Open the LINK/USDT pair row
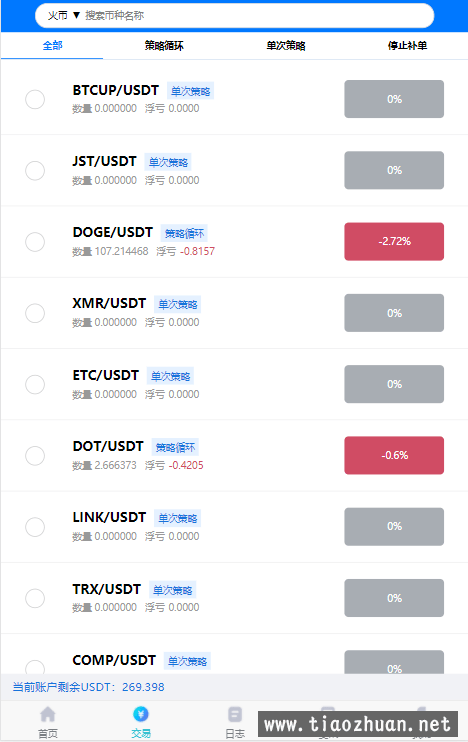 coord(234,527)
